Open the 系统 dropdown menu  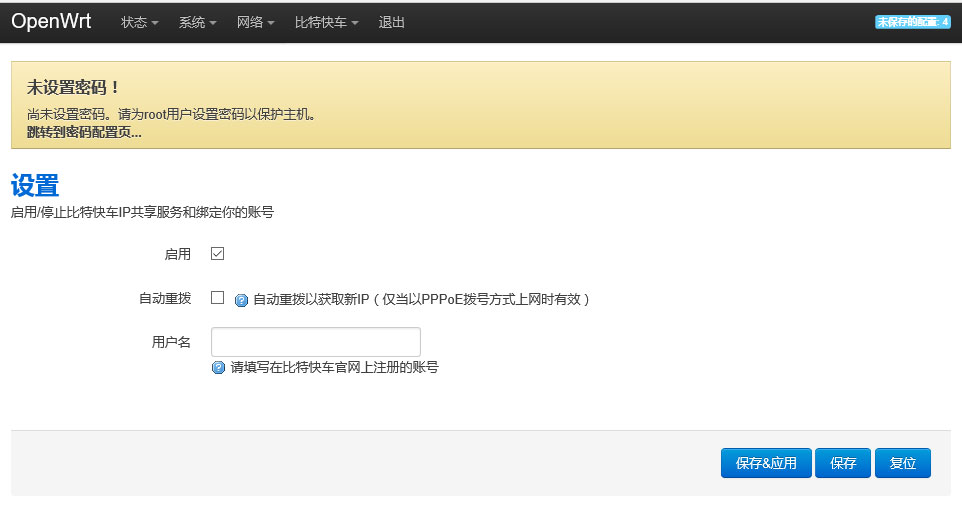tap(197, 22)
